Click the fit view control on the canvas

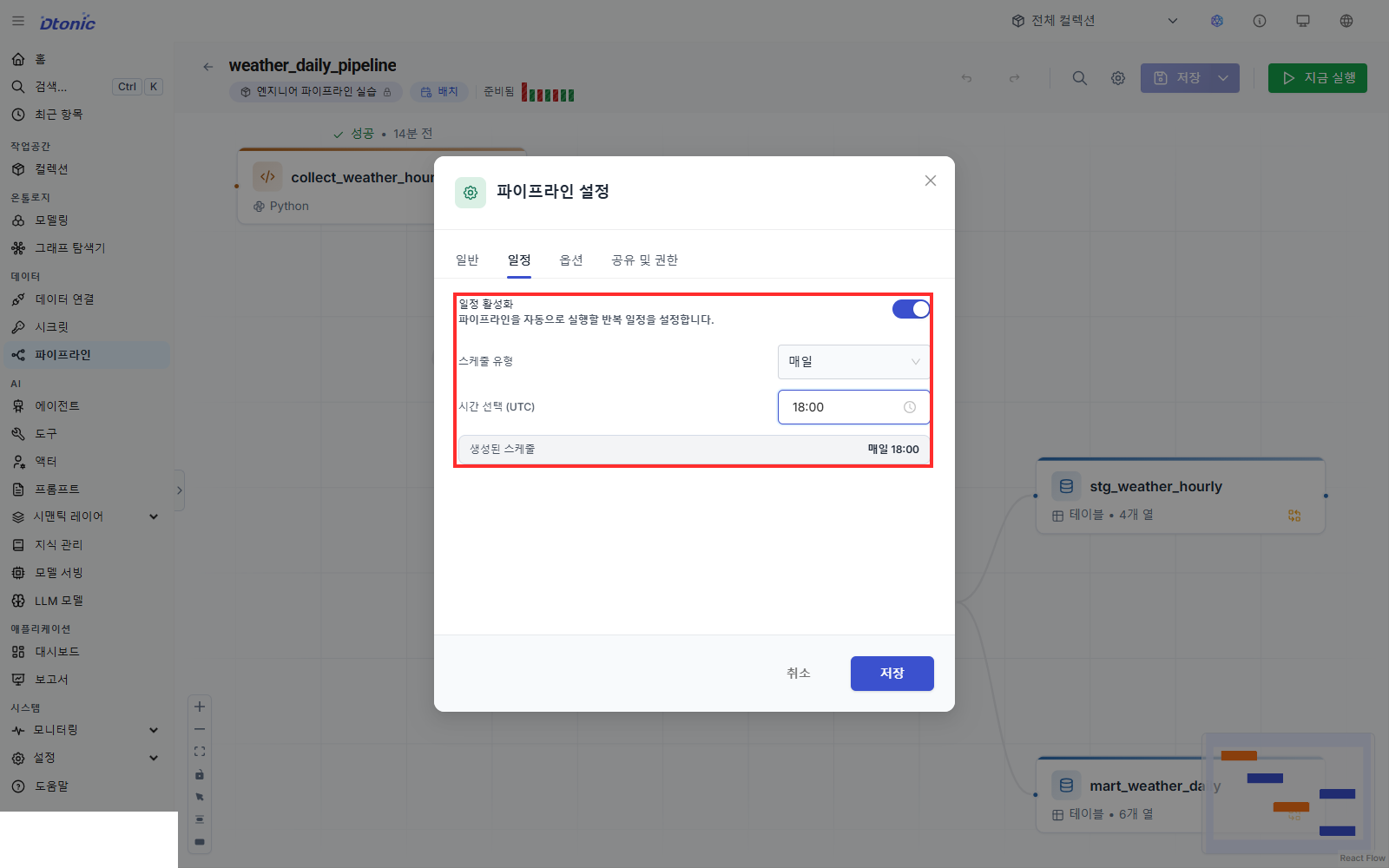(200, 752)
